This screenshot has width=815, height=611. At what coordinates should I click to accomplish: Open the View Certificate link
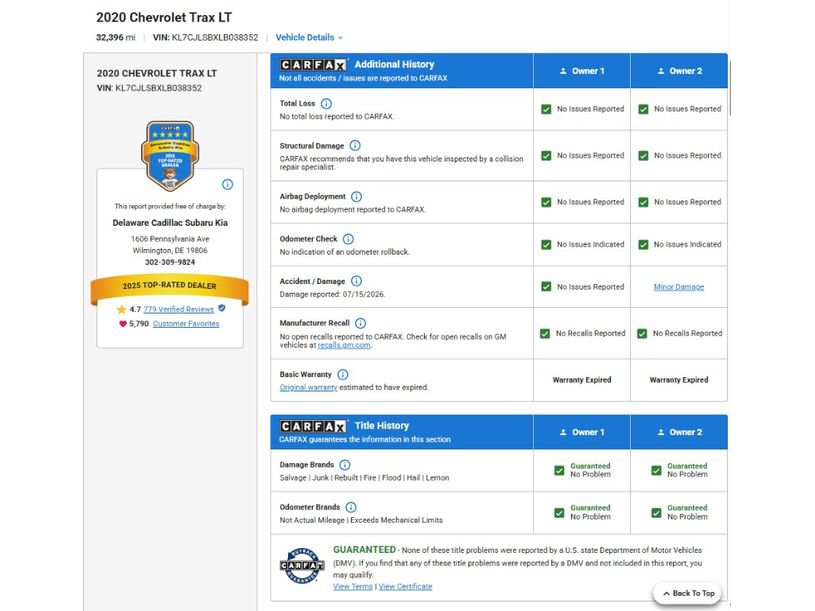405,587
